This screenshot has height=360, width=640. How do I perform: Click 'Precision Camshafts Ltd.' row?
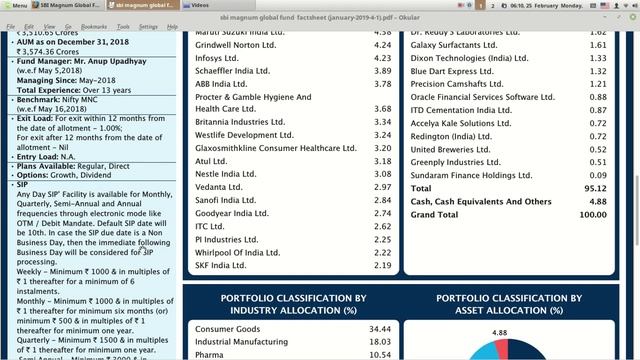pos(509,84)
